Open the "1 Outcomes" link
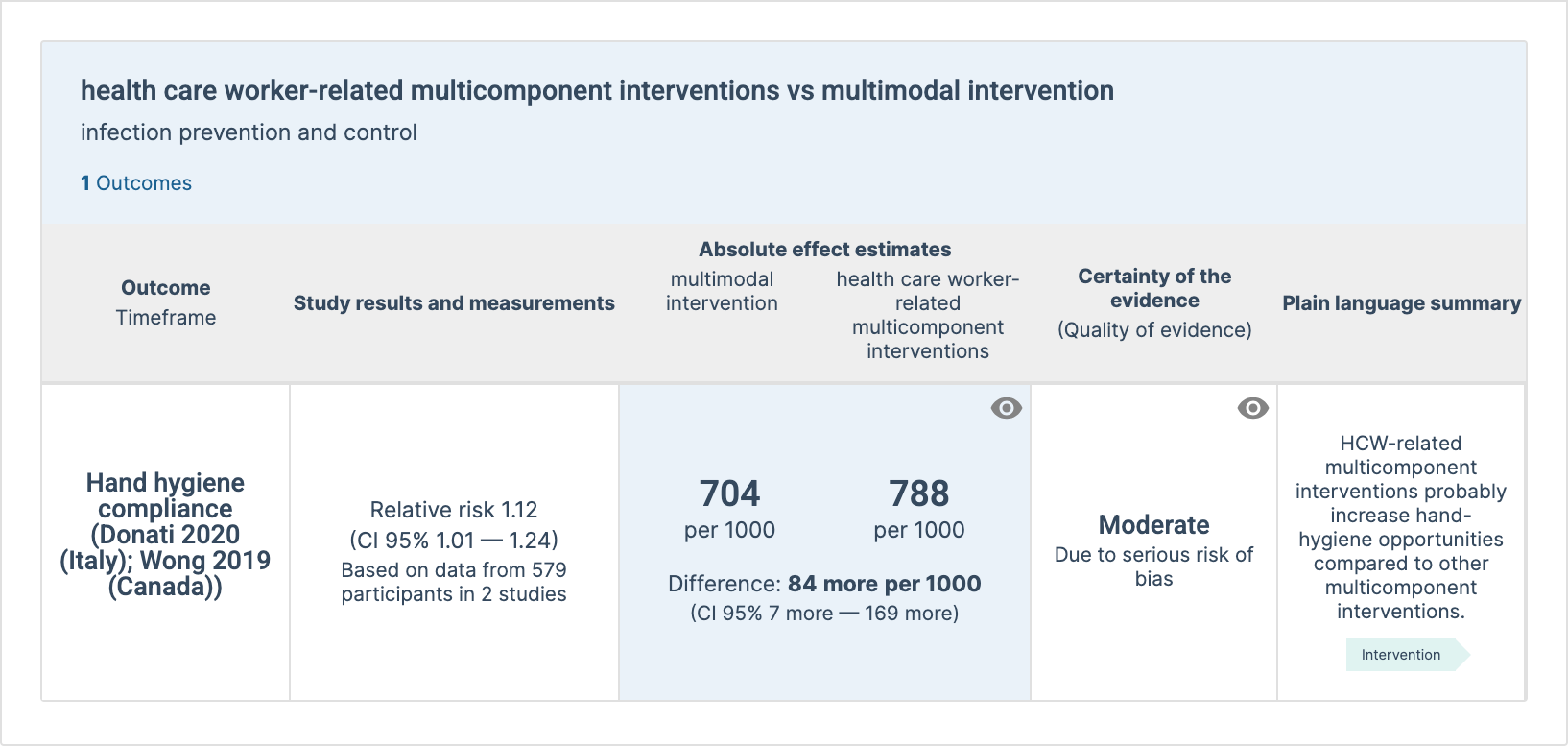This screenshot has width=1568, height=746. (136, 183)
